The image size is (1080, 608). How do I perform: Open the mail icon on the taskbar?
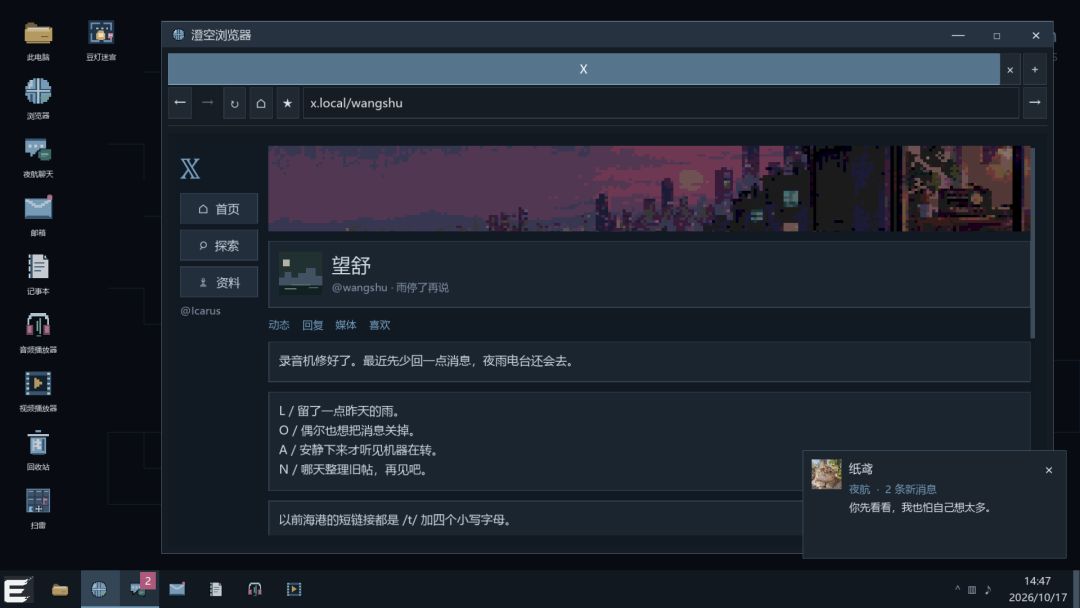coord(177,589)
